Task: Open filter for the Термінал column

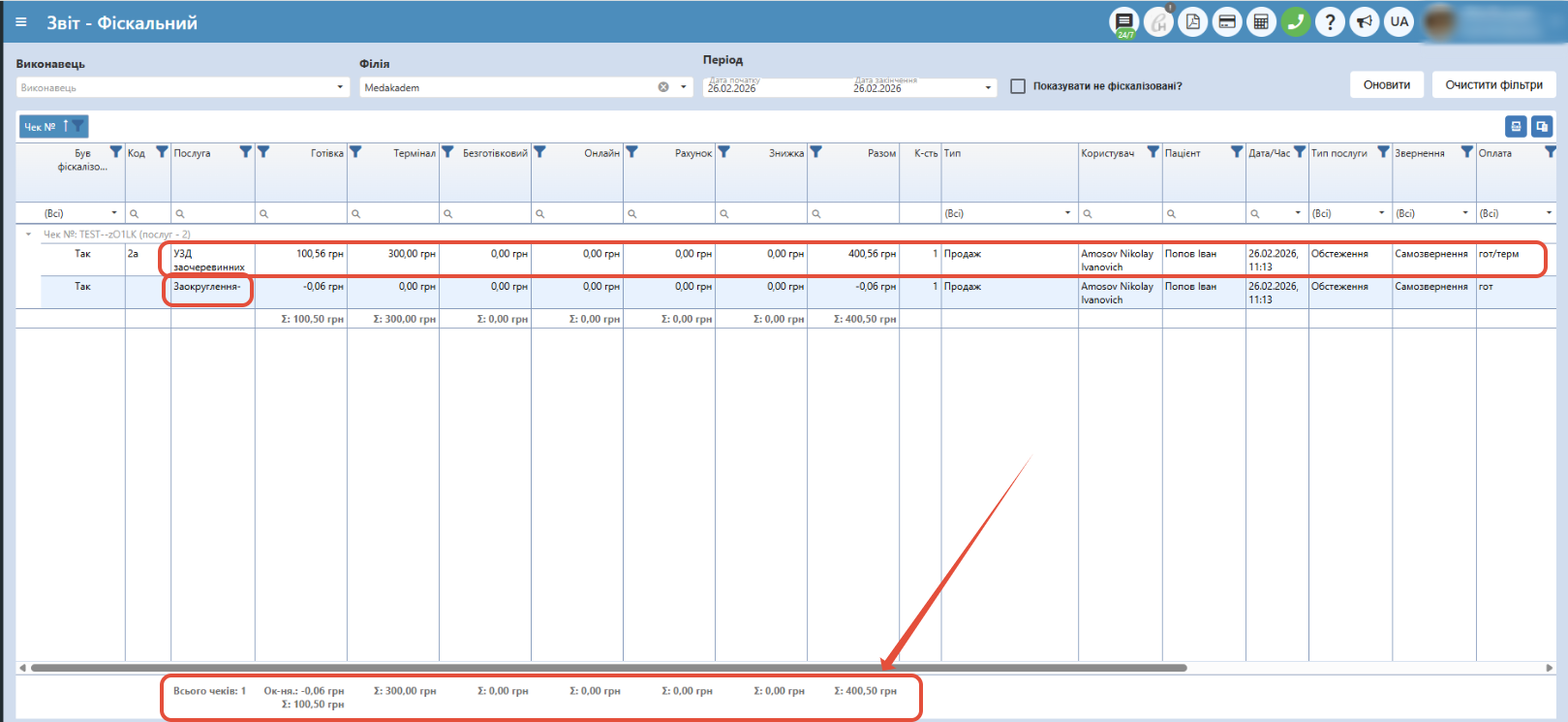Action: coord(355,152)
